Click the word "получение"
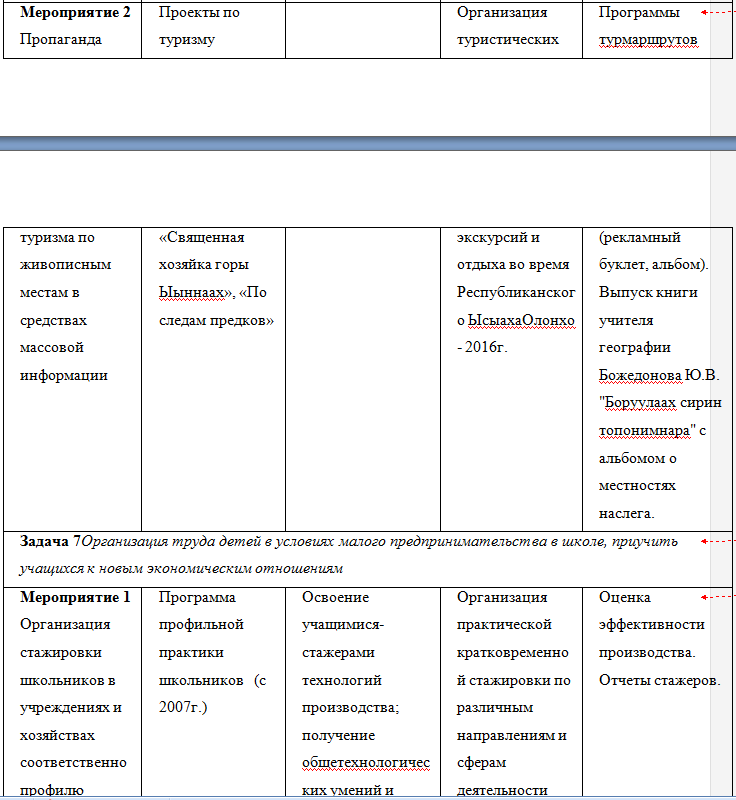This screenshot has height=800, width=736. coord(338,736)
